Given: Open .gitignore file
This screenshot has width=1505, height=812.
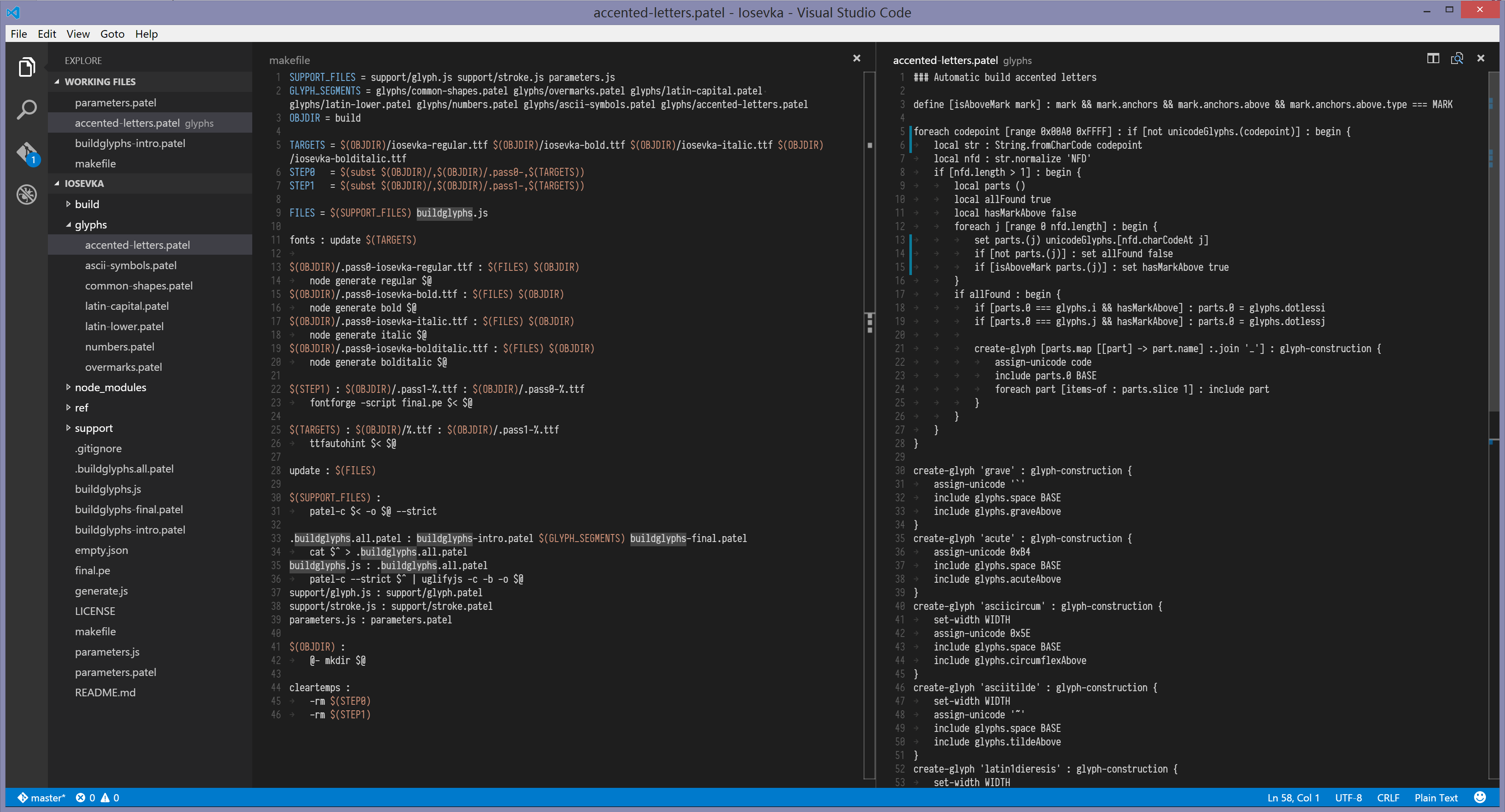Looking at the screenshot, I should click(x=150, y=449).
